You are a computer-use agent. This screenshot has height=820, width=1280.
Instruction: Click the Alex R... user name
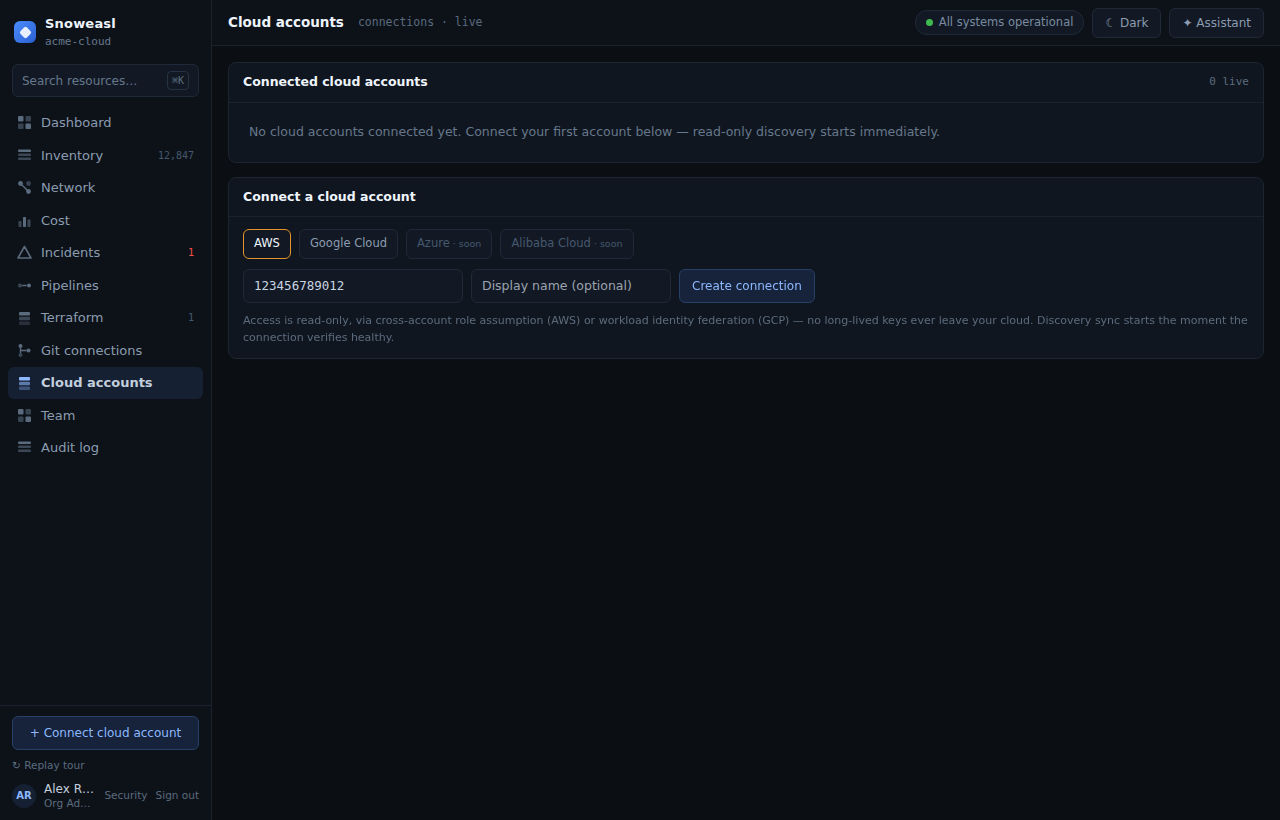pyautogui.click(x=69, y=788)
